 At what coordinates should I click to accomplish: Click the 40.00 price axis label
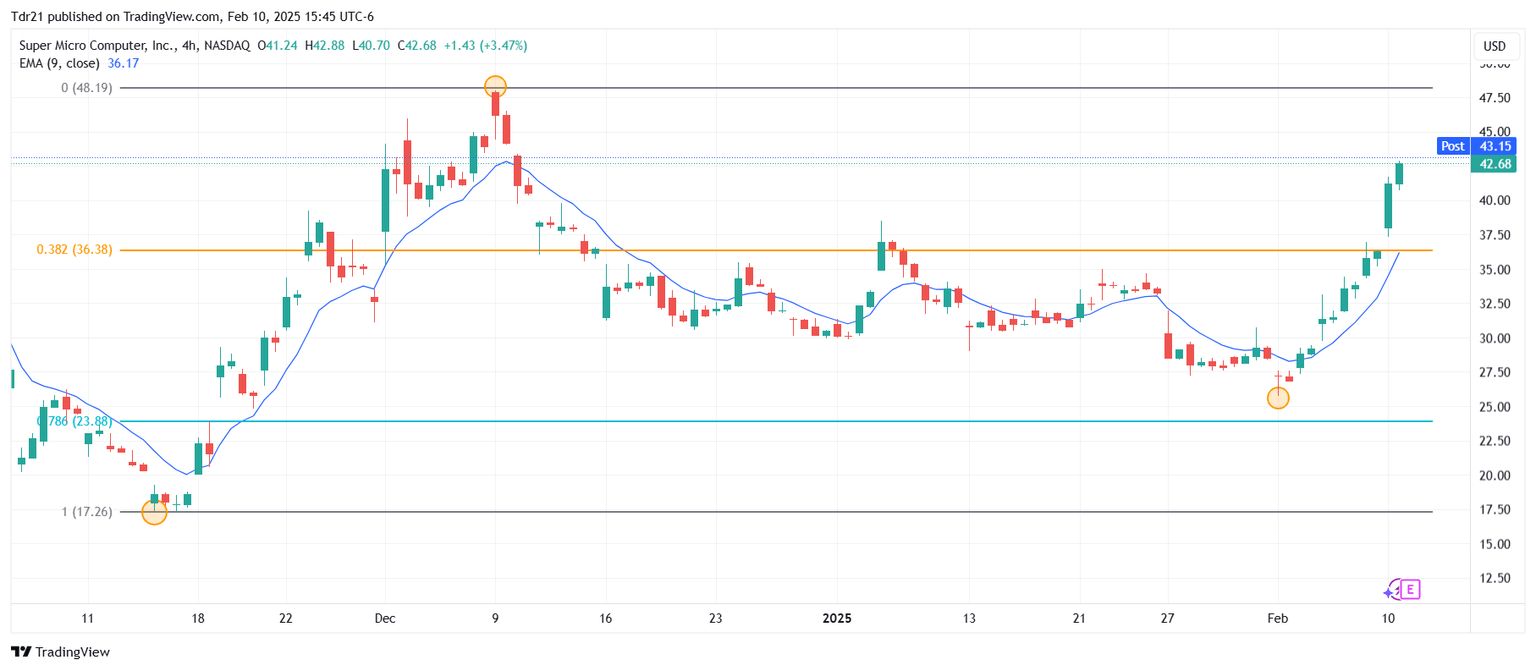(x=1495, y=201)
